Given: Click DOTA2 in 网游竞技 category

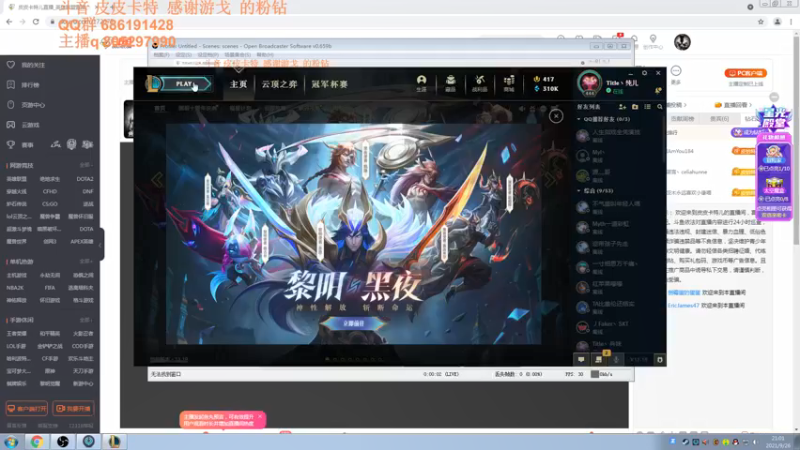Looking at the screenshot, I should [x=85, y=179].
